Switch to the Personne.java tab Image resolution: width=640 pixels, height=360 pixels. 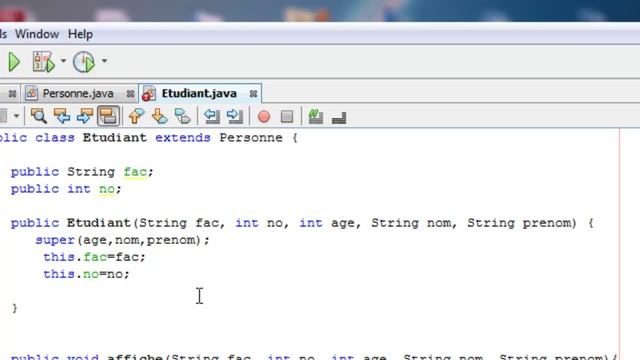[78, 93]
